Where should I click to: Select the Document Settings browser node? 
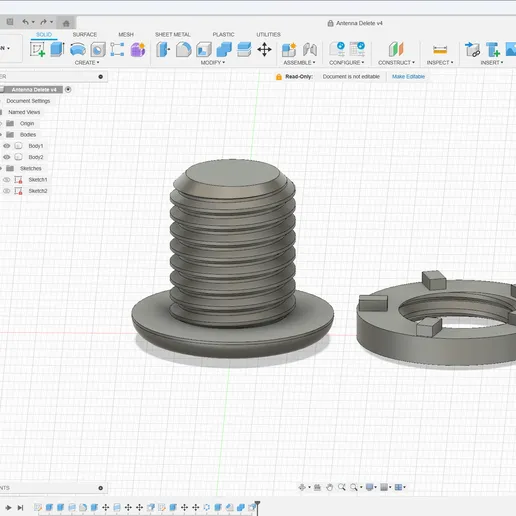tap(28, 101)
